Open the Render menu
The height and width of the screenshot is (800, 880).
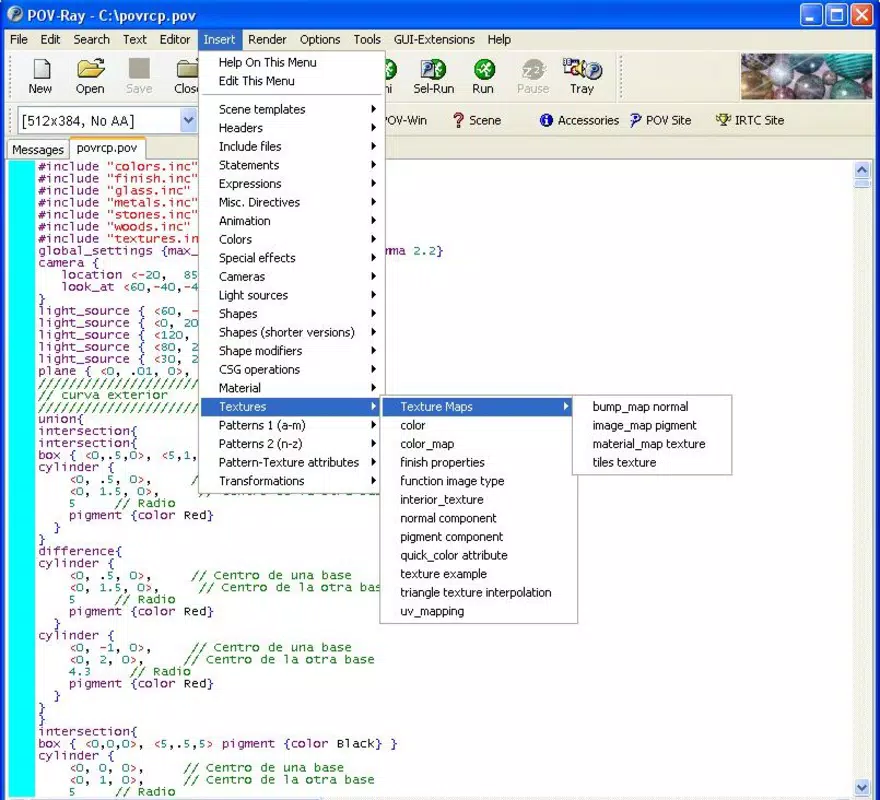(x=267, y=39)
